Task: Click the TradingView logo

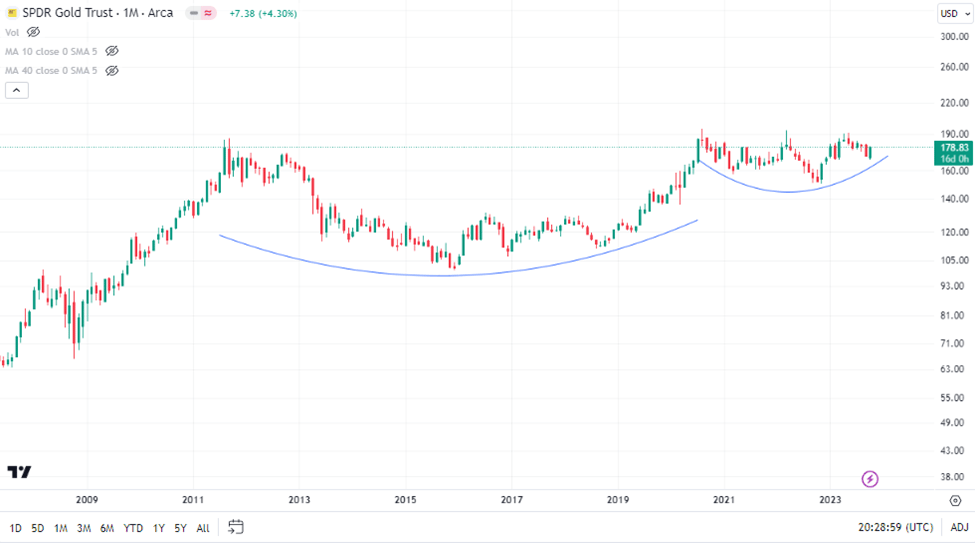Action: click(19, 472)
